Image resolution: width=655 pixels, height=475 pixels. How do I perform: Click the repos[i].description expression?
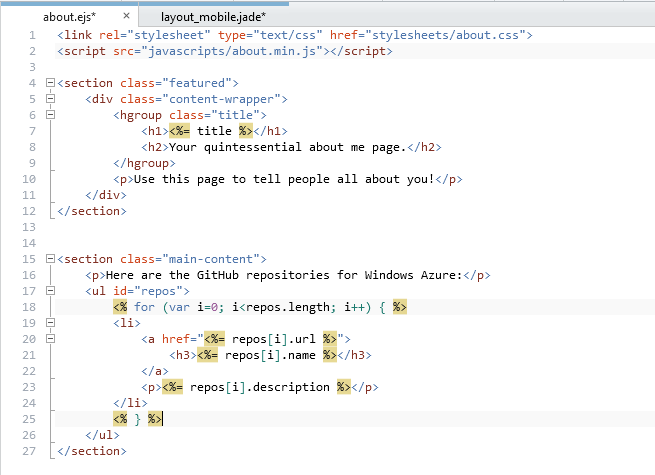pos(260,387)
